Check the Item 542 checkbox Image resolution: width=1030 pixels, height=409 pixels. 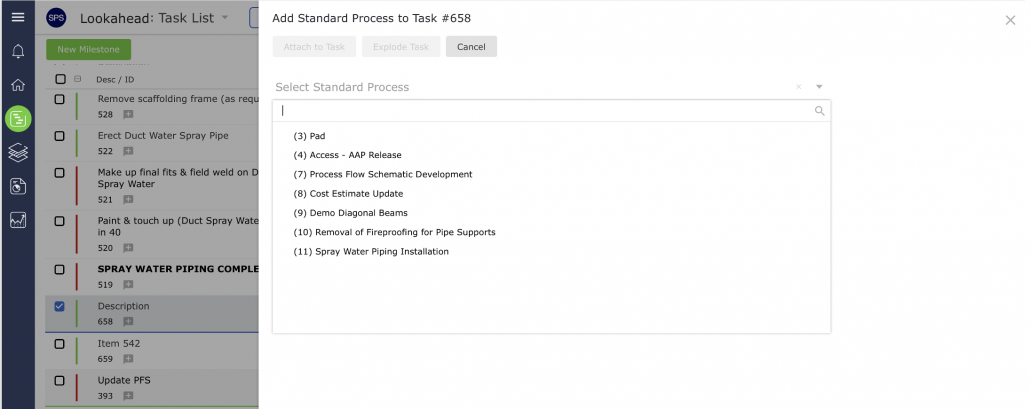[x=60, y=343]
